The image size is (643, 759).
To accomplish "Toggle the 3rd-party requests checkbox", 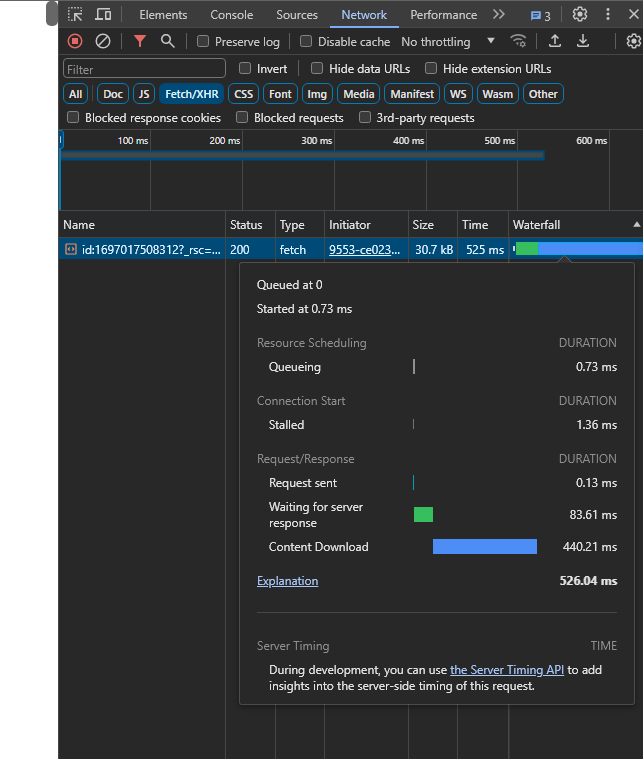I will point(365,118).
